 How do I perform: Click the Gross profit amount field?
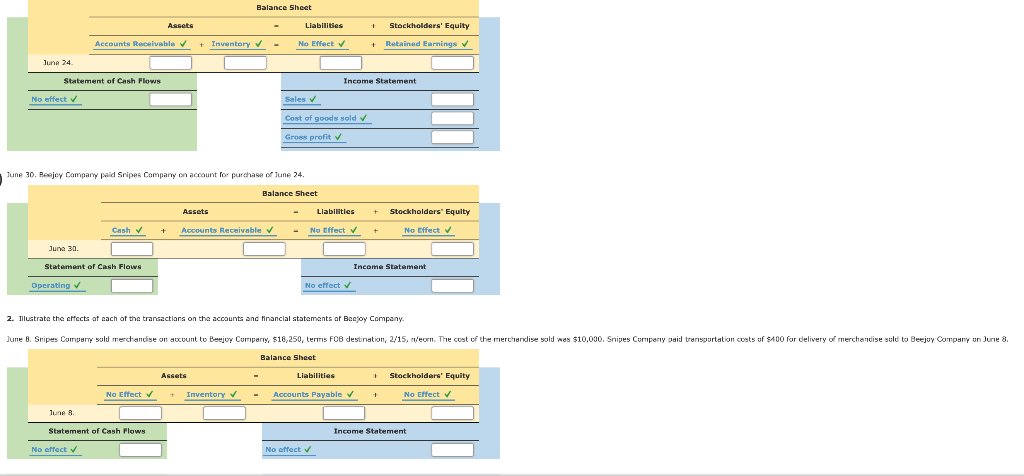(x=452, y=137)
